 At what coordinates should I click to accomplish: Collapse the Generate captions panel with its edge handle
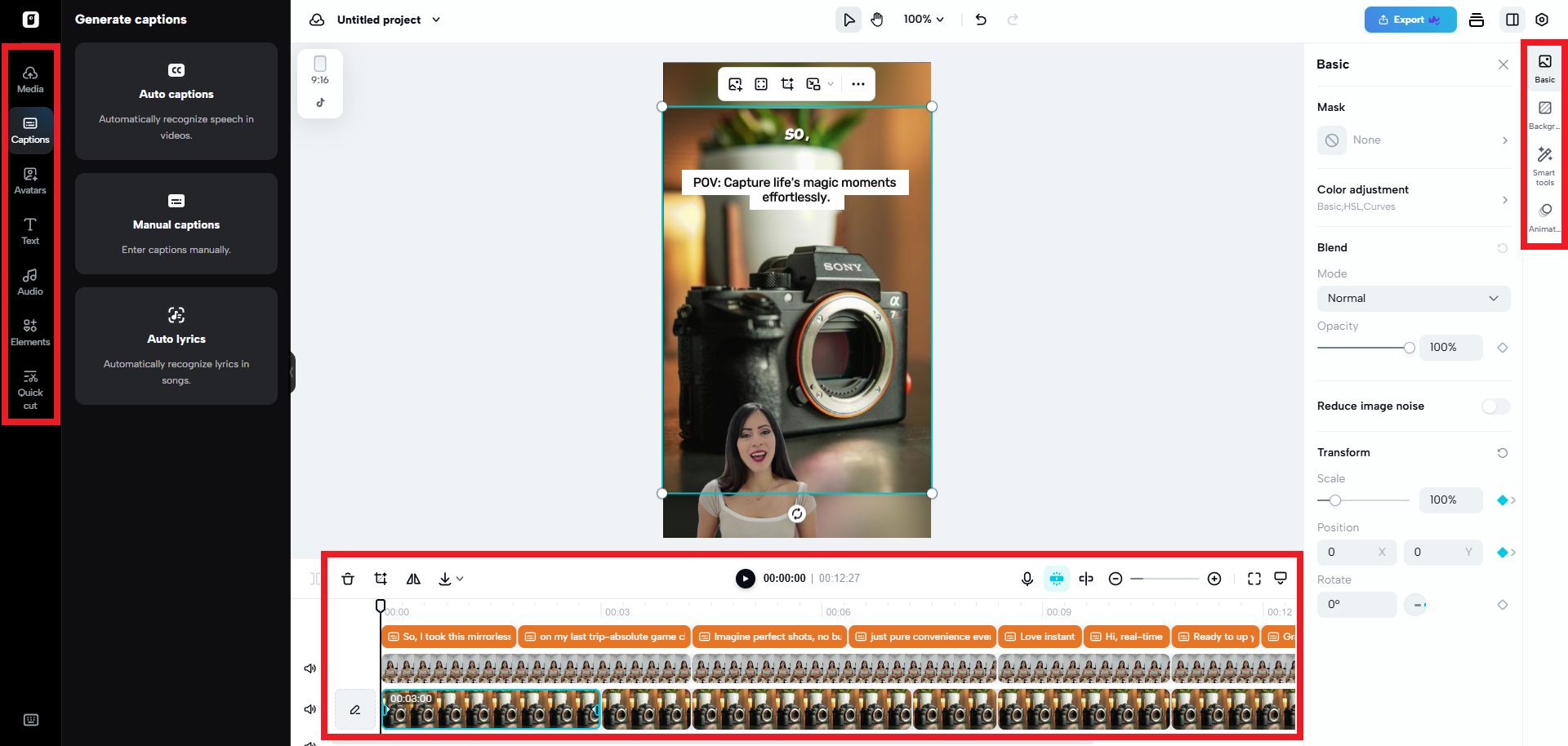[292, 372]
